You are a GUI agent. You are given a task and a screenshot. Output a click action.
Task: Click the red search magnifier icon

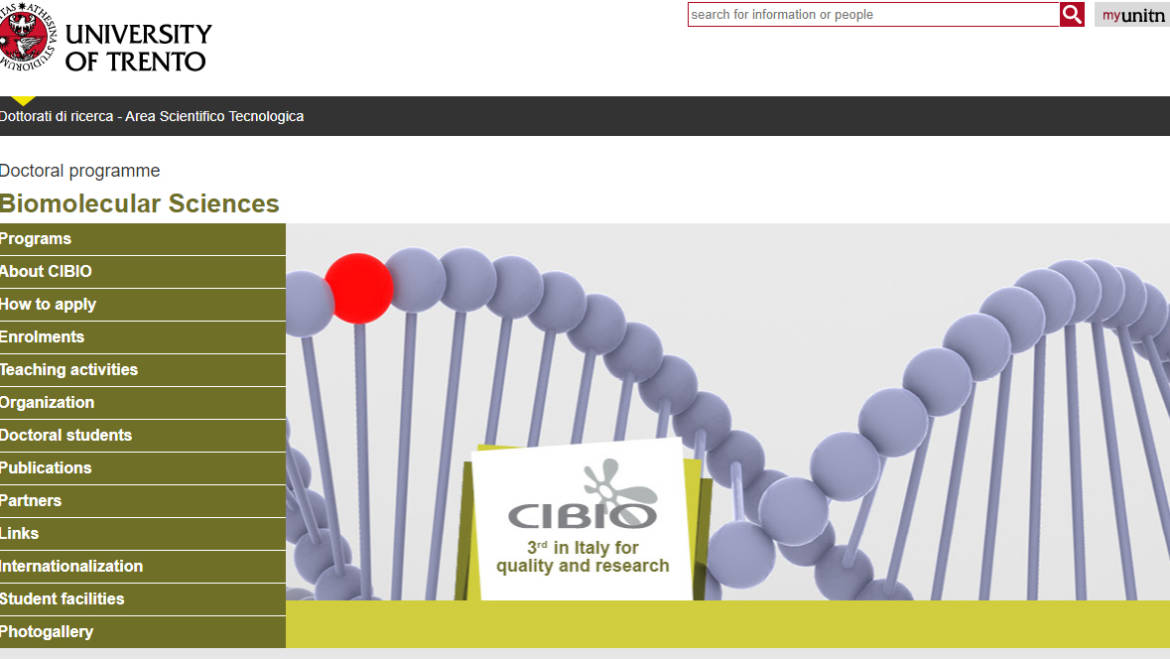(x=1072, y=14)
